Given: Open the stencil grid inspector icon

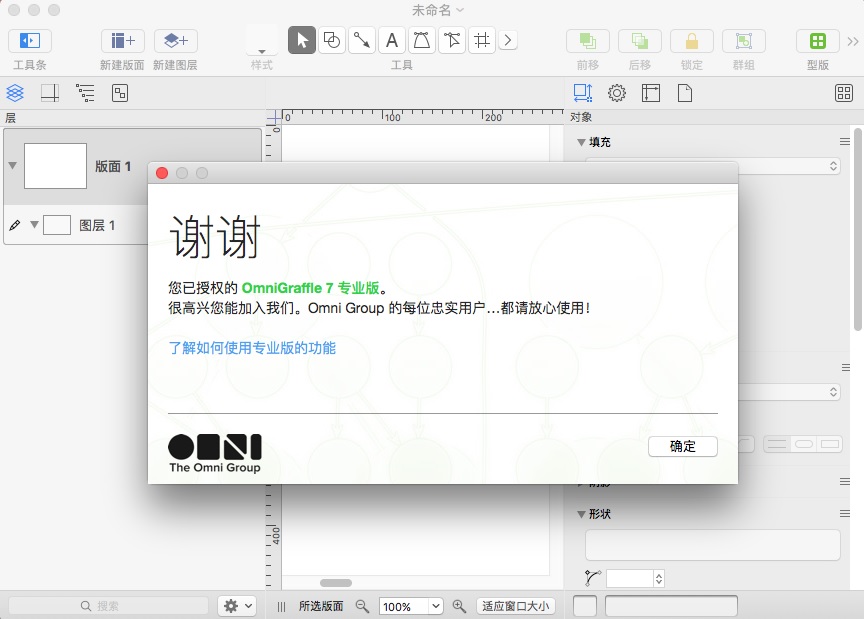Looking at the screenshot, I should tap(844, 93).
